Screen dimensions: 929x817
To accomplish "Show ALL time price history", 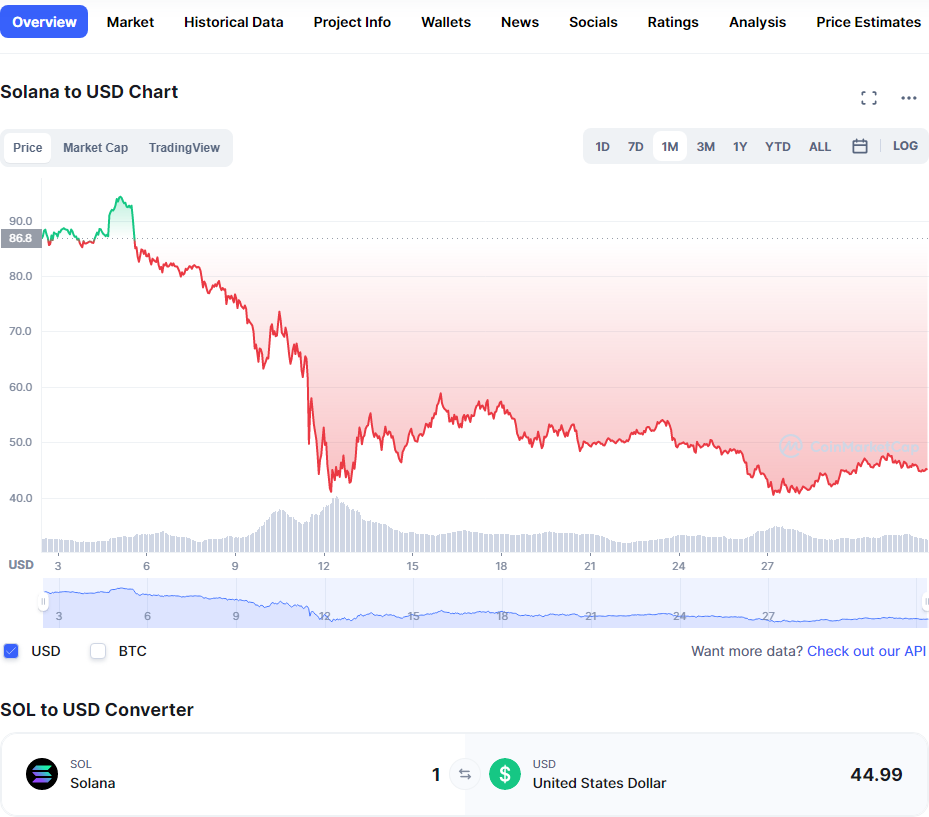I will coord(820,146).
